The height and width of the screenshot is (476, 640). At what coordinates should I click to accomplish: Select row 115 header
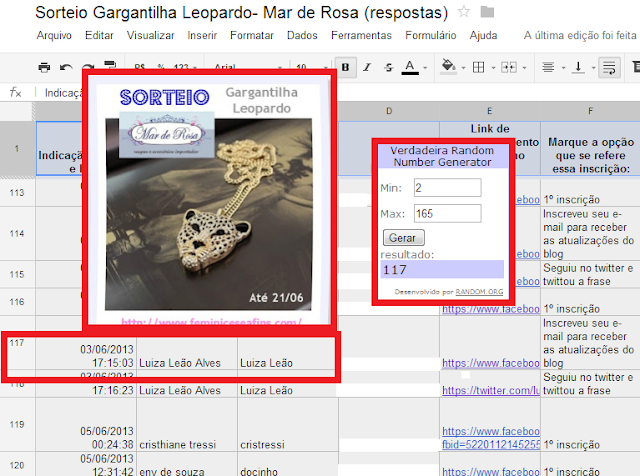17,274
